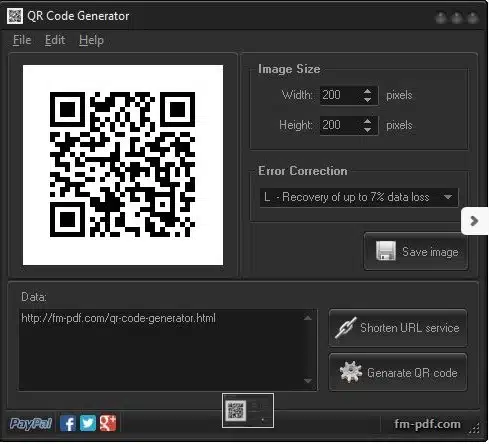
Task: Decrease the Height value with down arrow
Action: [367, 130]
